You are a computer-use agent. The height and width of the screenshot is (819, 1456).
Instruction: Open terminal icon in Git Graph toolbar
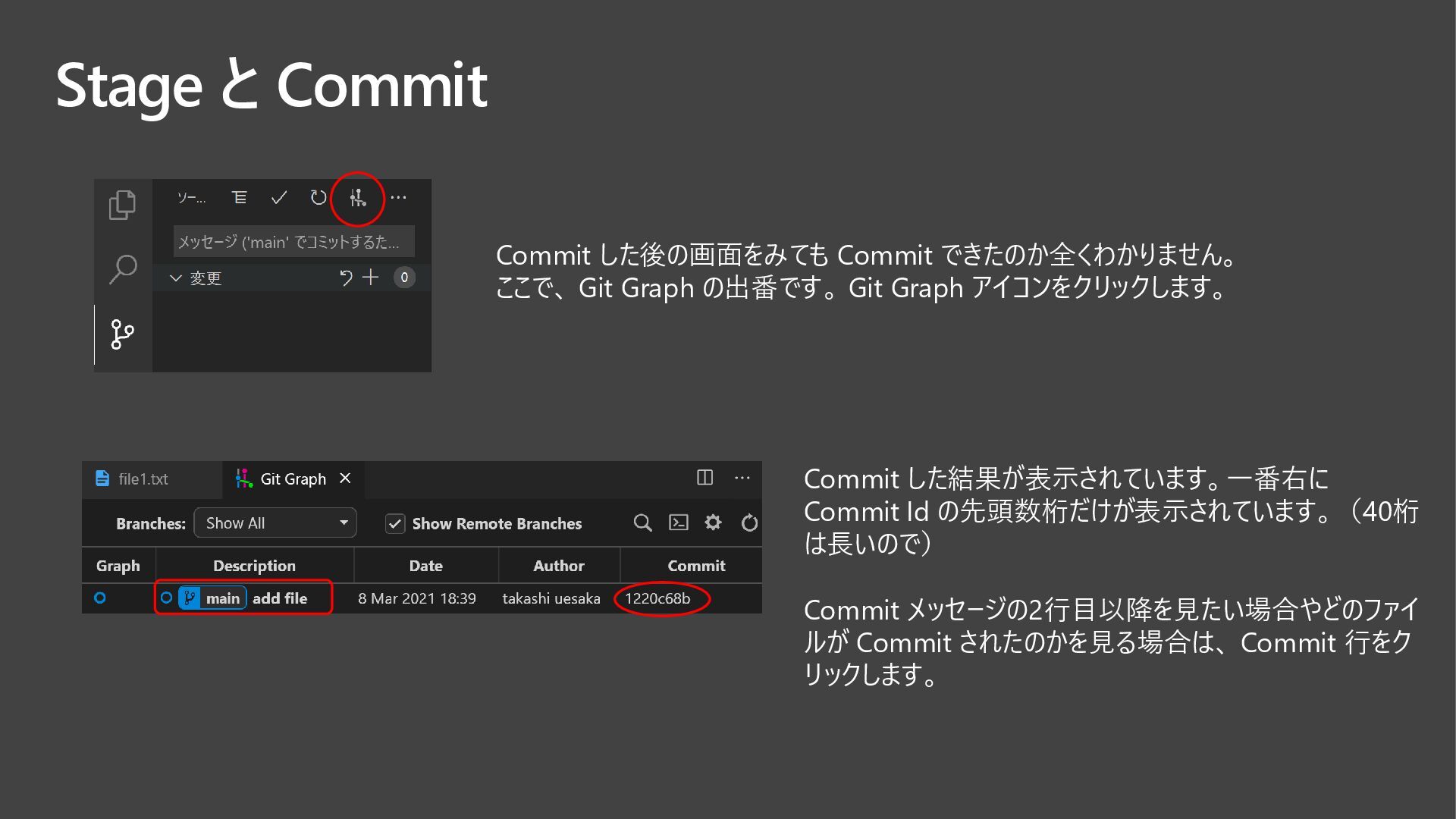pyautogui.click(x=678, y=522)
